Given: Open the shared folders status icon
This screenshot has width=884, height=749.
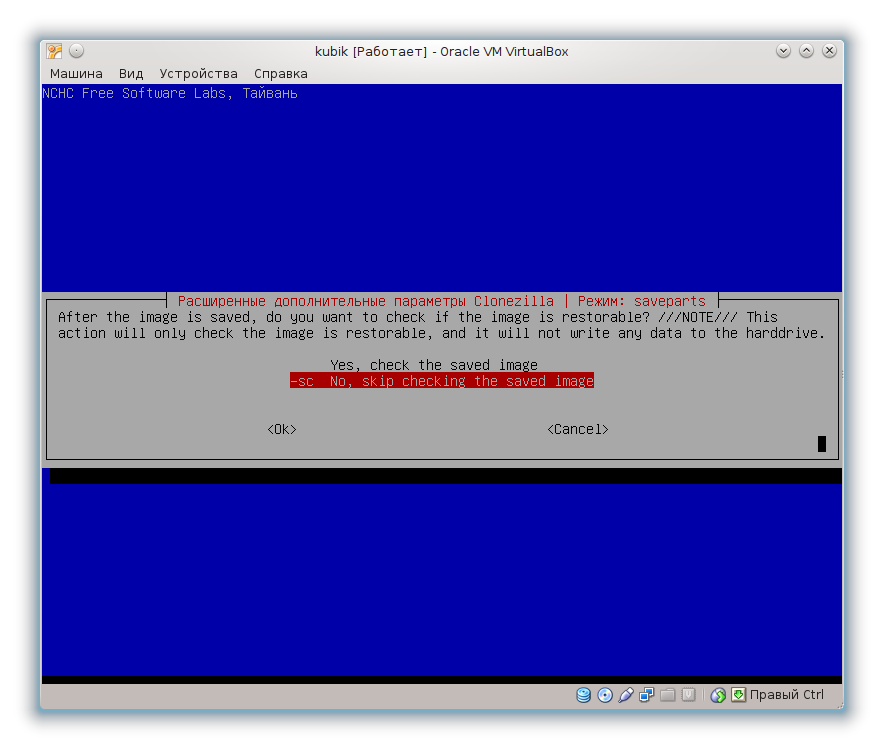Looking at the screenshot, I should (668, 695).
